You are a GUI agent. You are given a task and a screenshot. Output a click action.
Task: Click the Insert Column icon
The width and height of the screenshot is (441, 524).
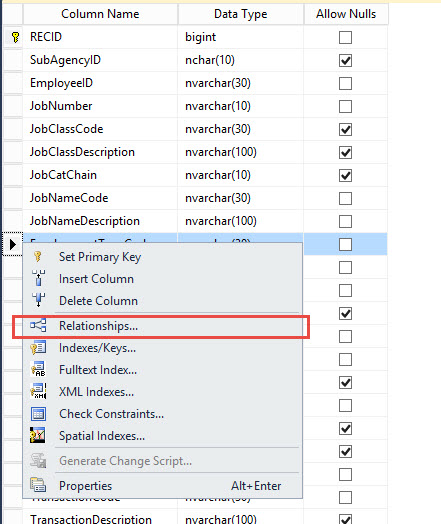[x=38, y=278]
